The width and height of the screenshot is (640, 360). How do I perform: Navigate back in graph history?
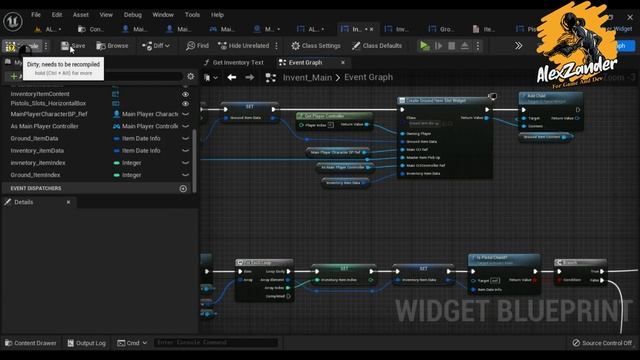[232, 77]
